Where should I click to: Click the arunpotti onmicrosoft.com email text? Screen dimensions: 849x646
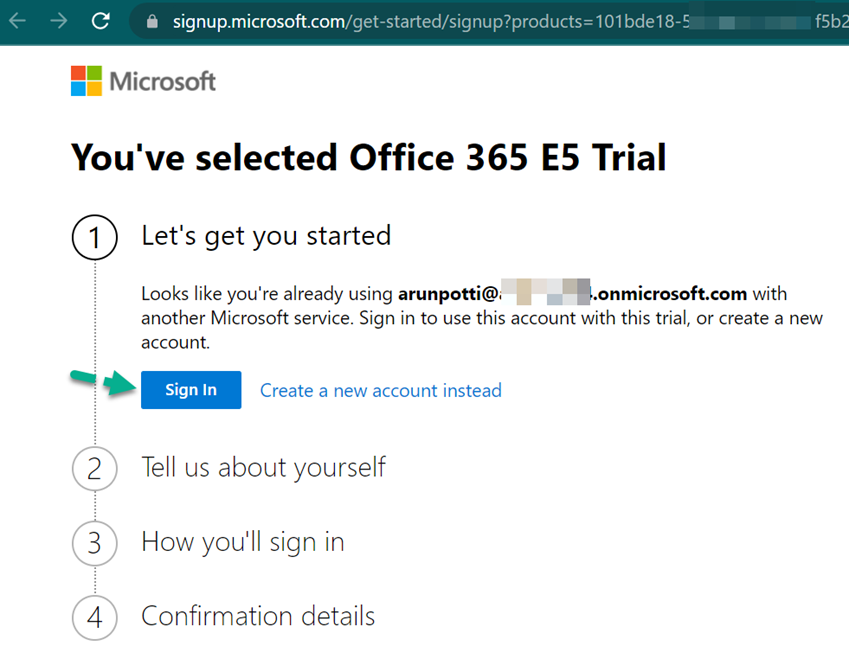pyautogui.click(x=572, y=294)
